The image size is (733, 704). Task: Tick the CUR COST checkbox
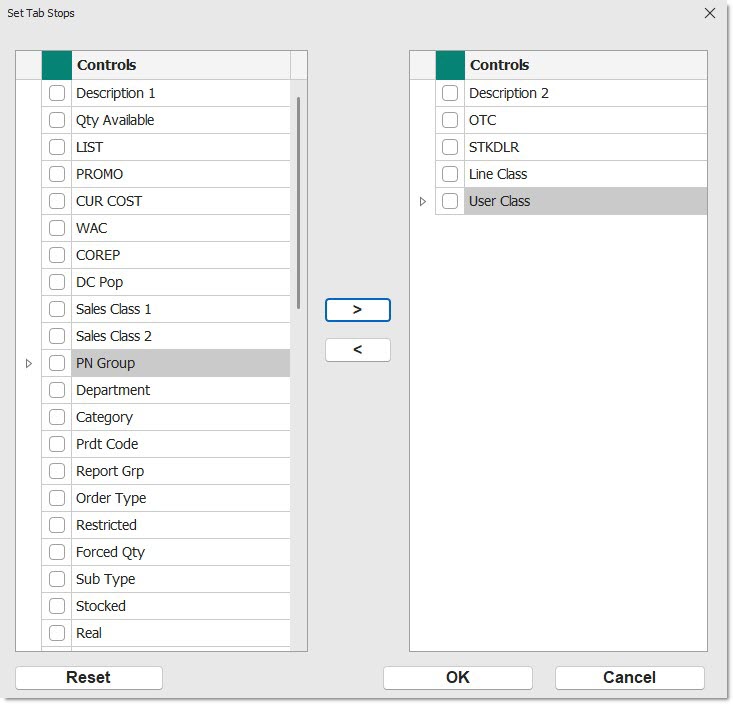(57, 201)
